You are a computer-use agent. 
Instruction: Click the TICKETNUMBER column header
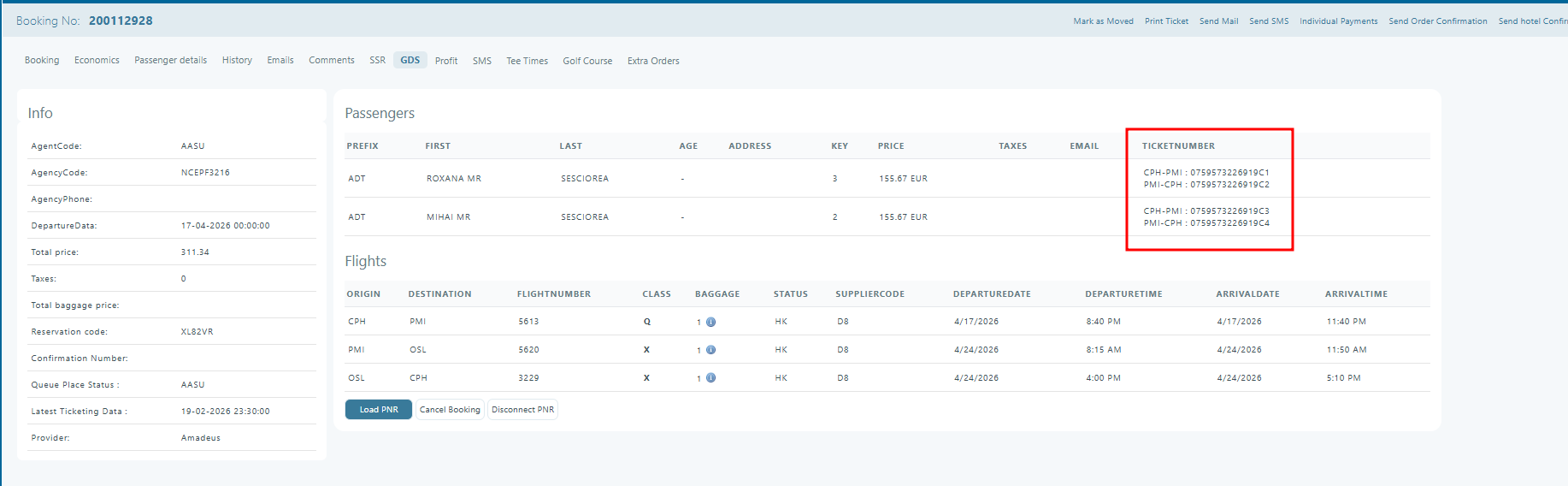[x=1178, y=146]
